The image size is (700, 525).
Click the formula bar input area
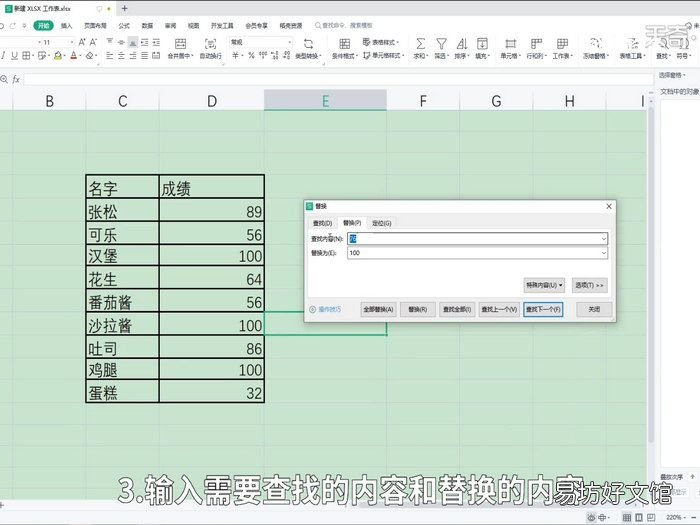[338, 79]
